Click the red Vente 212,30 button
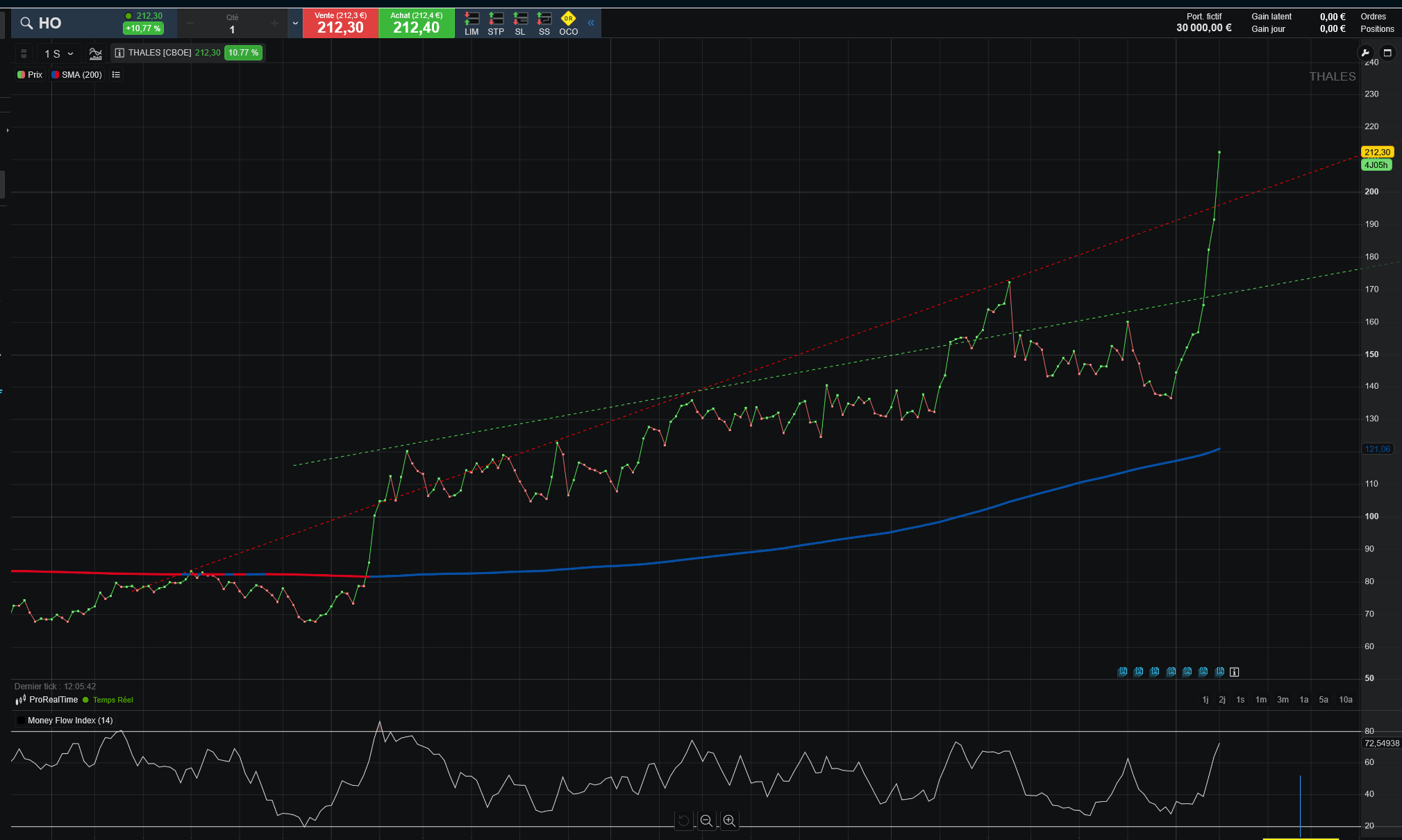1402x840 pixels. [340, 23]
